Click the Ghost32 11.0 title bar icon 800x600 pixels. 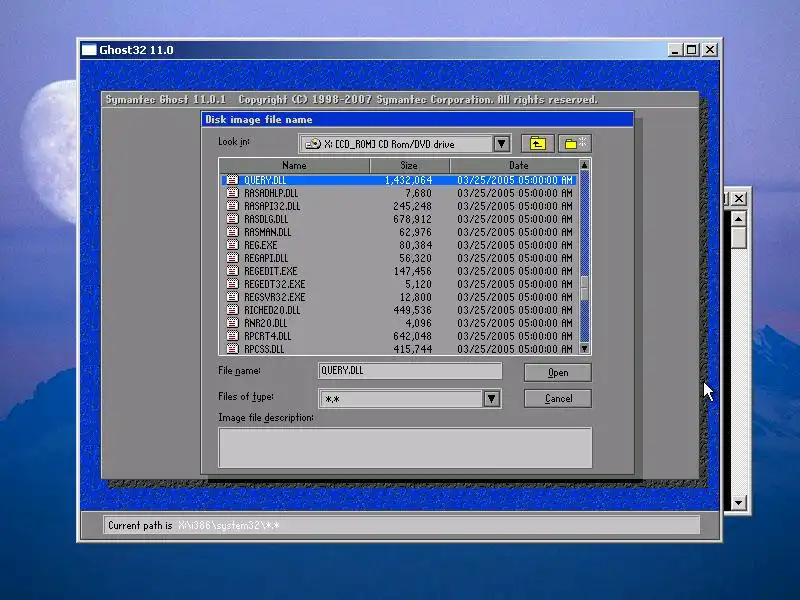tap(89, 49)
